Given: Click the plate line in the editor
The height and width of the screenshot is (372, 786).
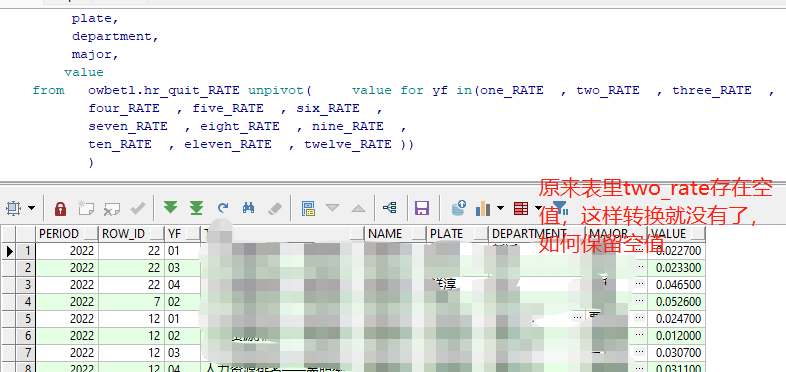Looking at the screenshot, I should [95, 19].
